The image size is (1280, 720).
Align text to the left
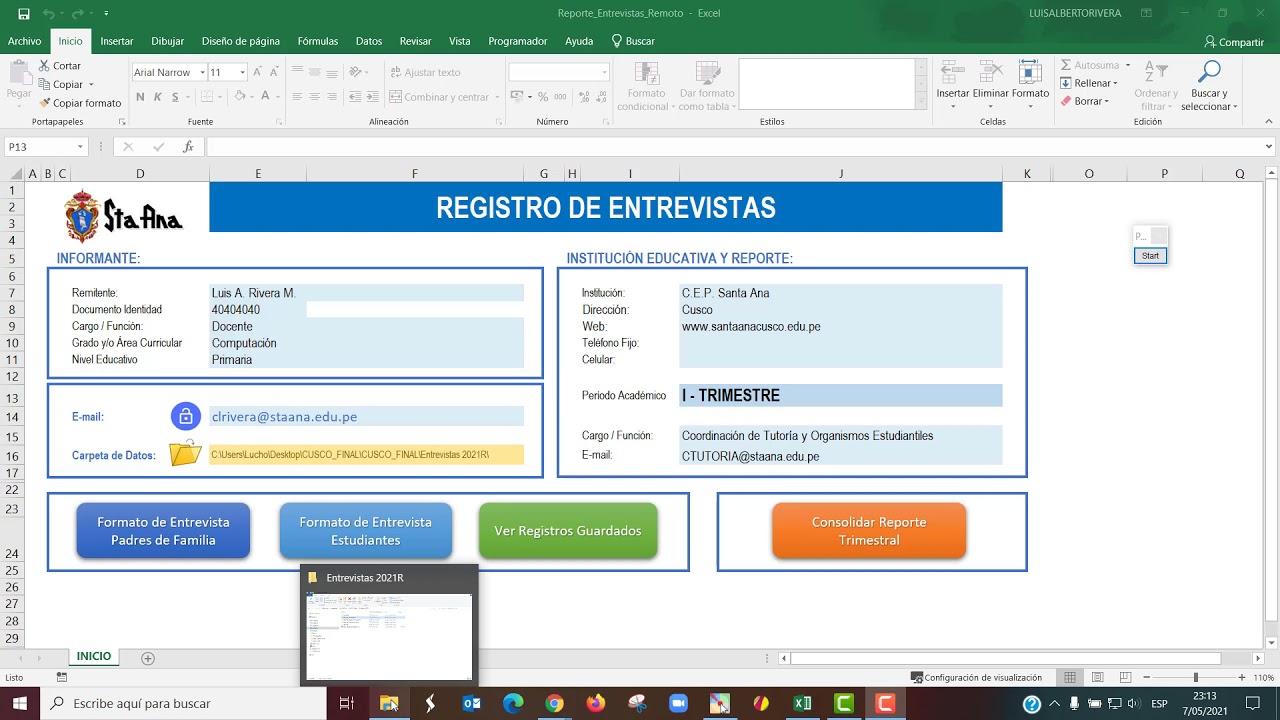coord(297,97)
